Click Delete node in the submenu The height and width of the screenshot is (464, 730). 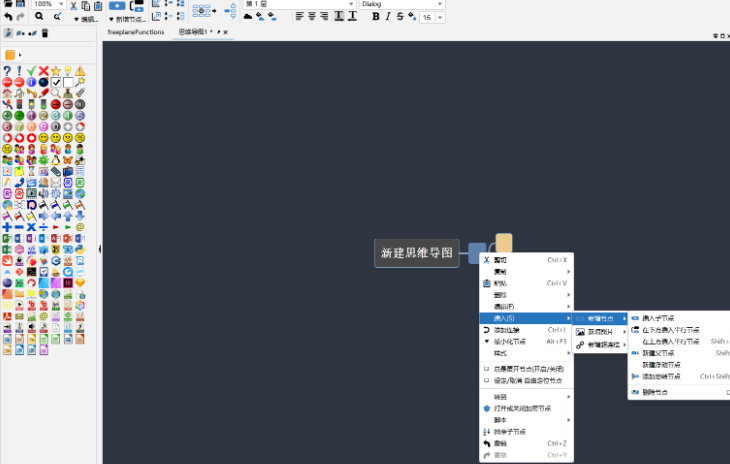click(x=655, y=392)
